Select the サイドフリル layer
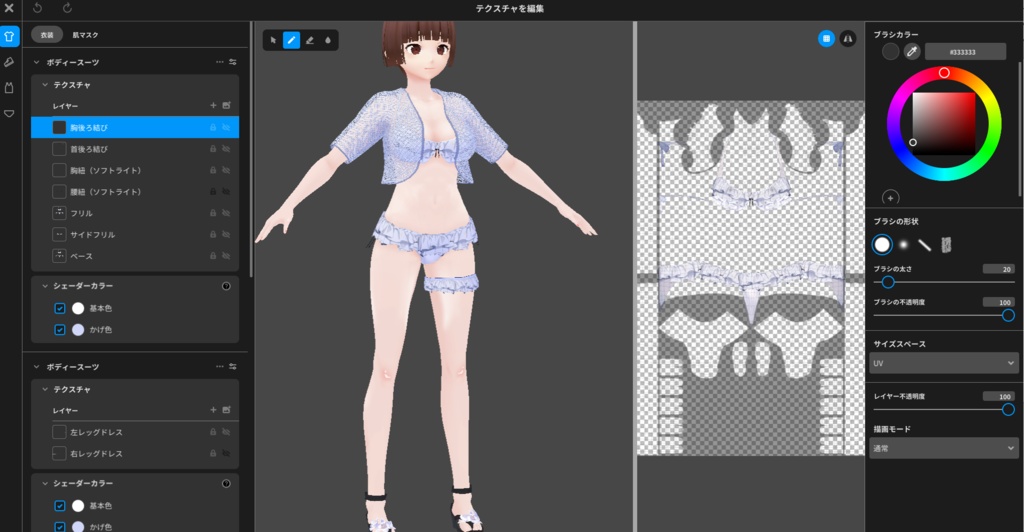Image resolution: width=1024 pixels, height=532 pixels. [135, 234]
